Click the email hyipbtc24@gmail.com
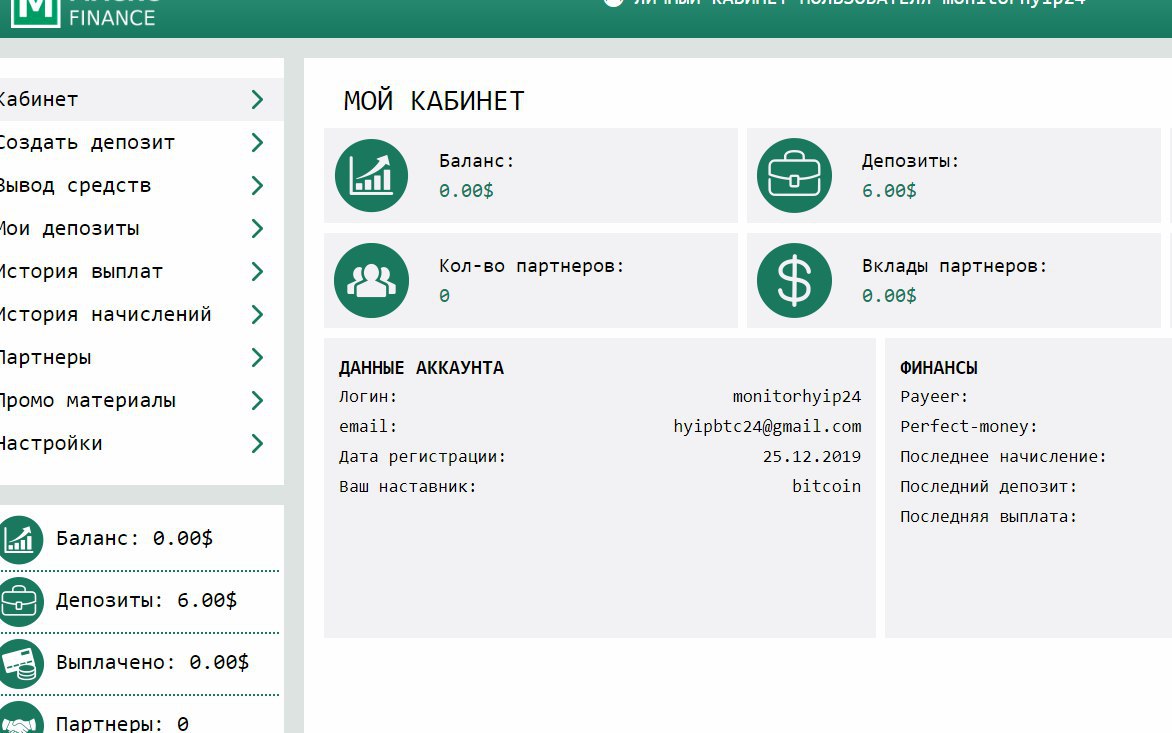1172x733 pixels. tap(768, 427)
